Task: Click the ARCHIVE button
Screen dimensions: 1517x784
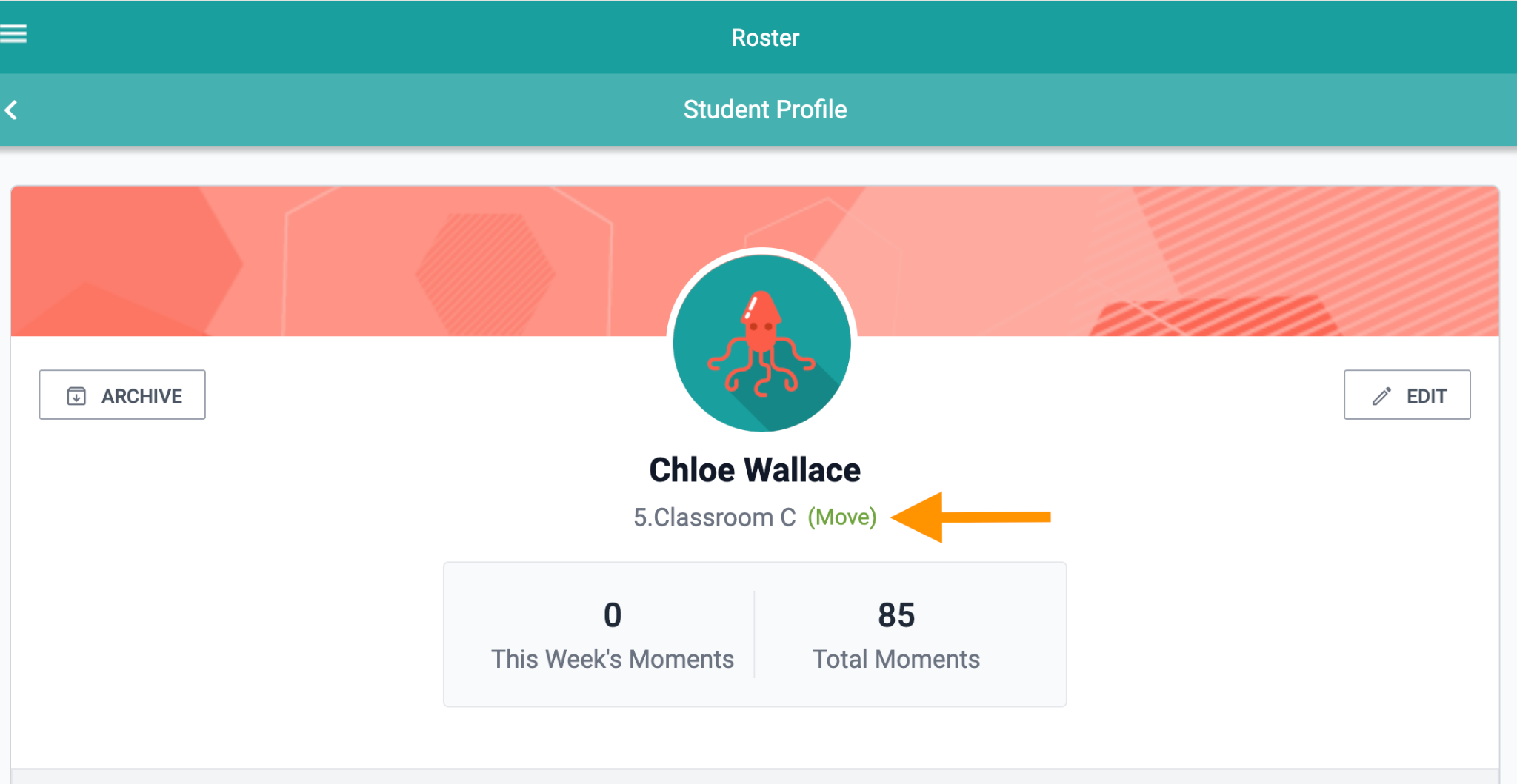Action: pos(122,395)
